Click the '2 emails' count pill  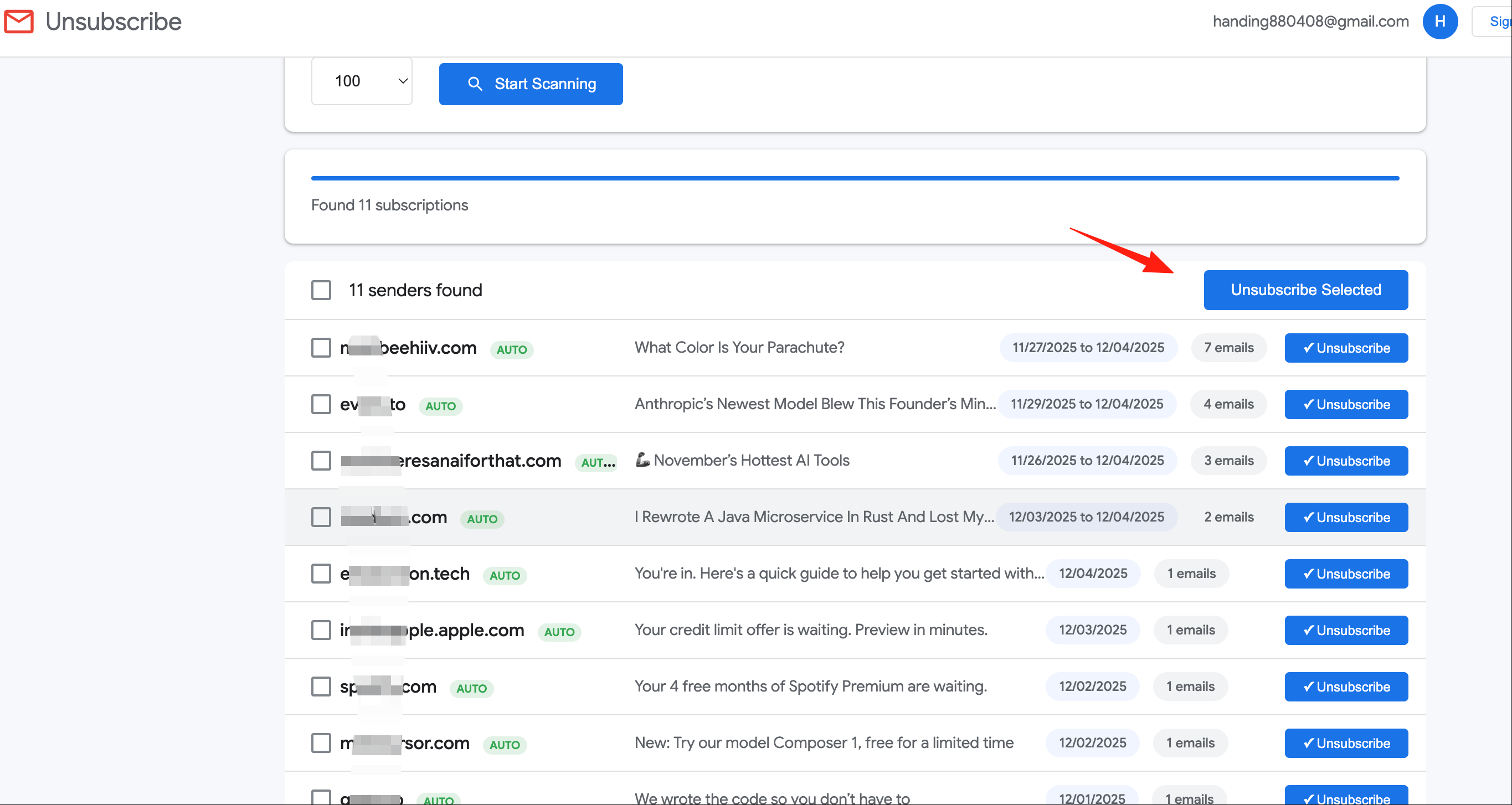tap(1228, 517)
